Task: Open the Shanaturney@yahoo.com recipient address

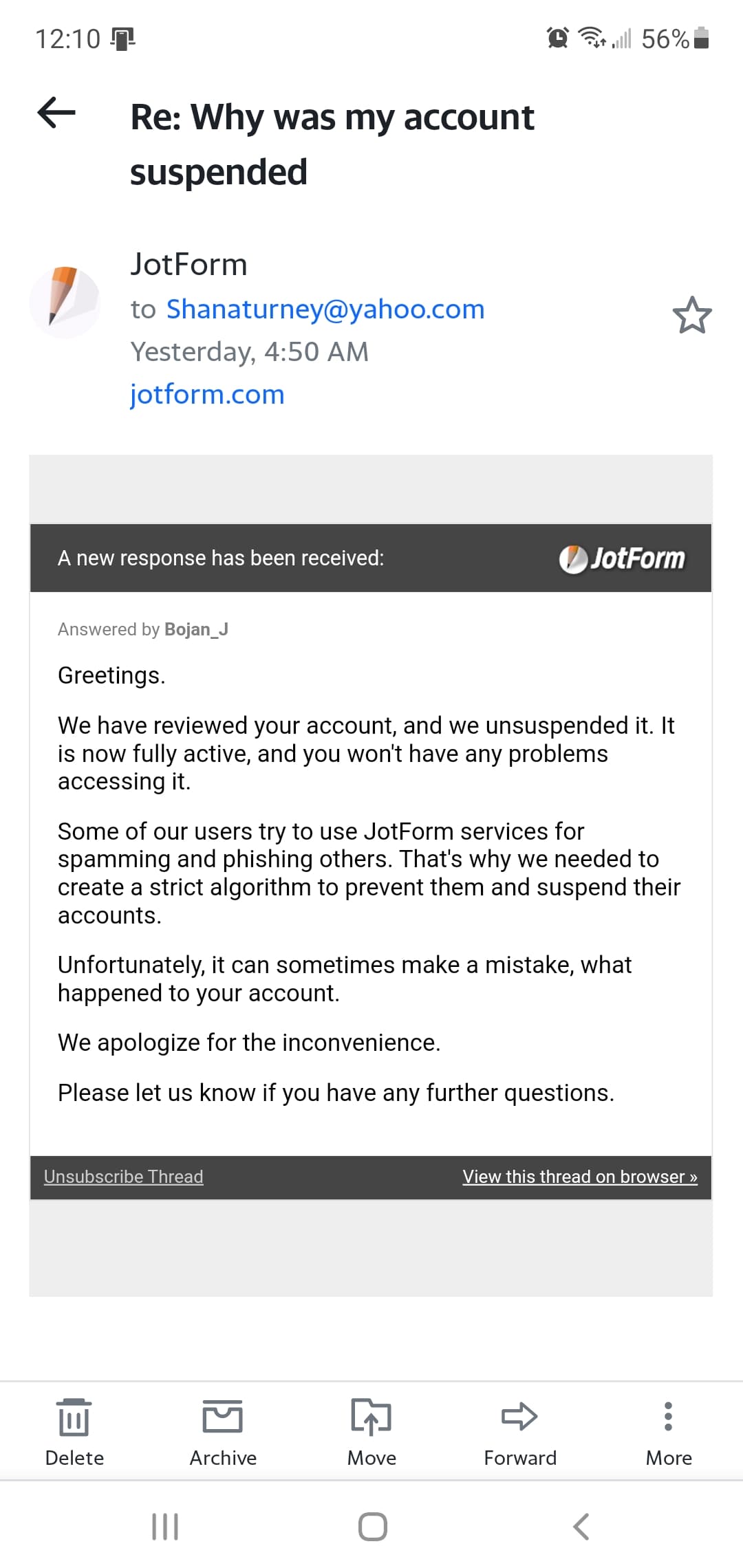Action: 325,309
